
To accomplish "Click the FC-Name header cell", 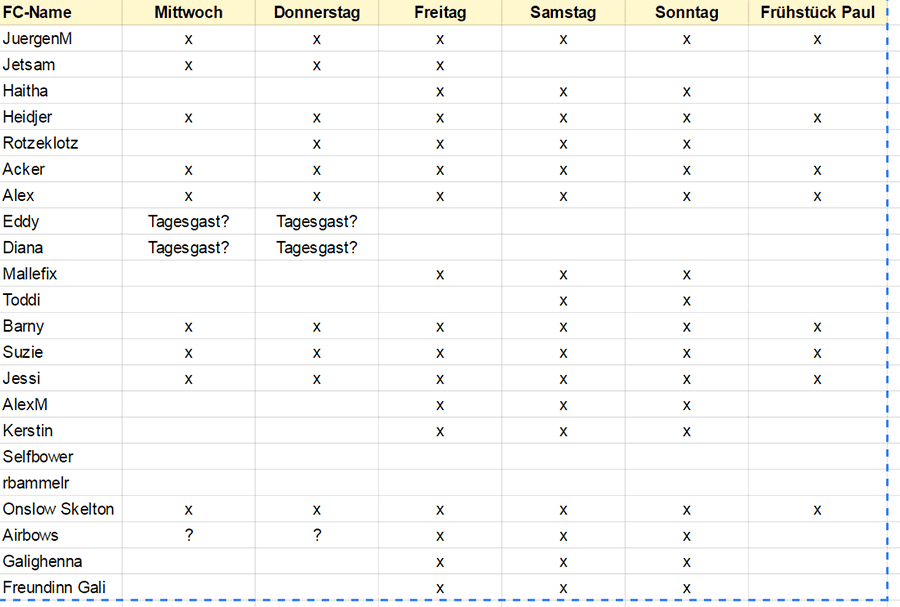I will tap(37, 12).
